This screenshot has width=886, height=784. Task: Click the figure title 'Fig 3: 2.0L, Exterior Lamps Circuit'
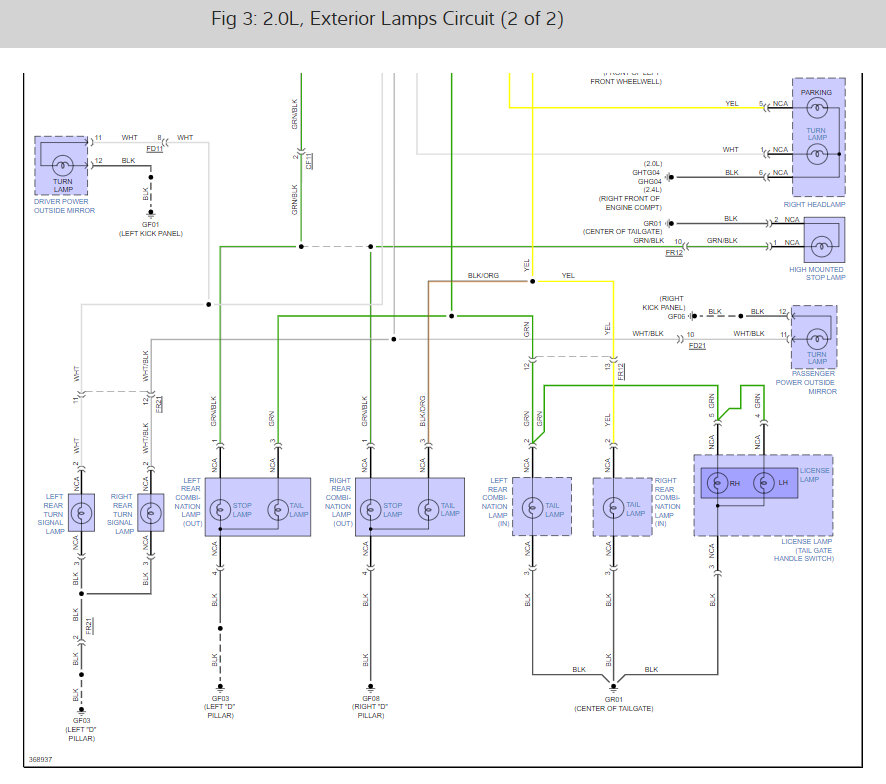coord(388,19)
